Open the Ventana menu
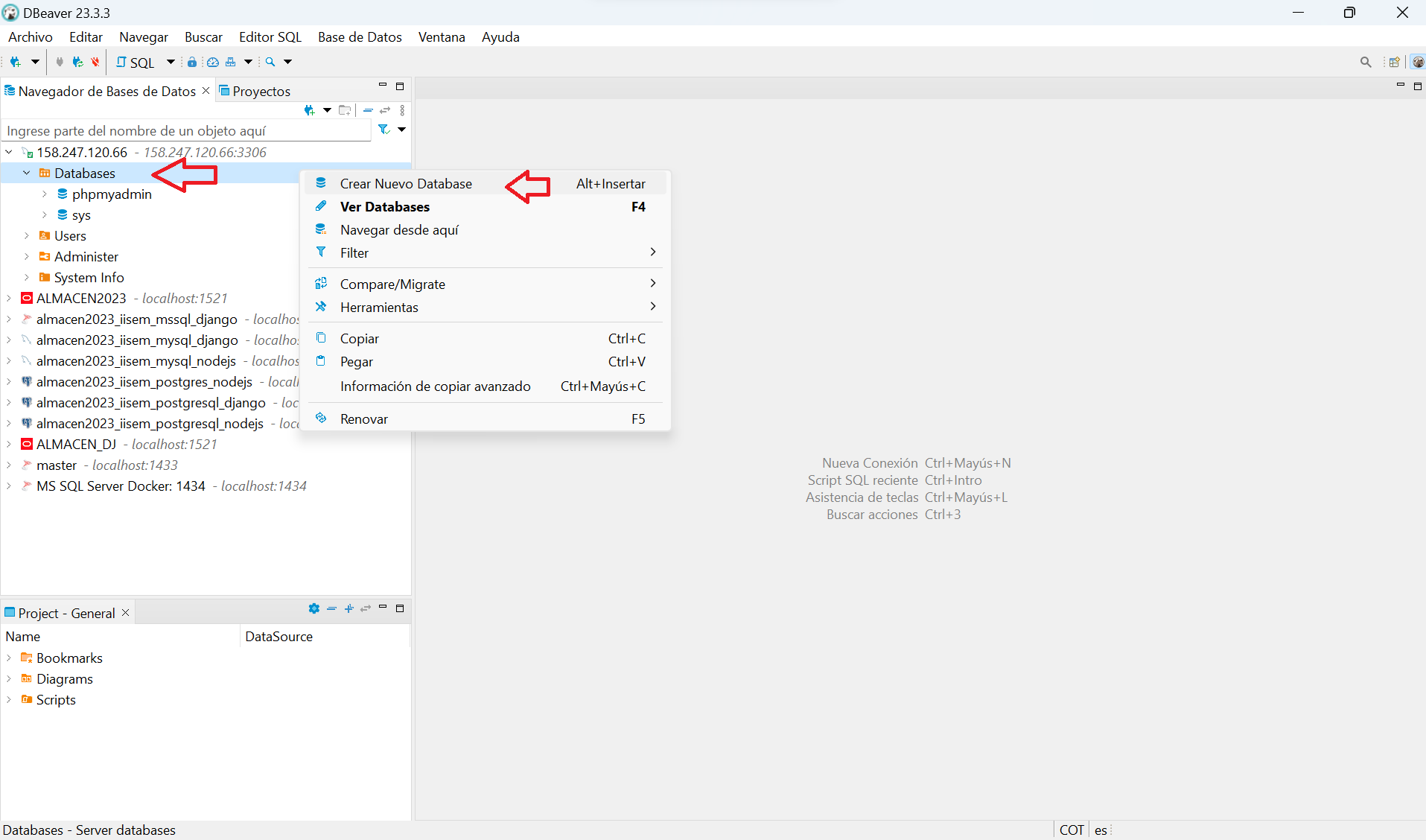Image resolution: width=1426 pixels, height=840 pixels. [442, 37]
